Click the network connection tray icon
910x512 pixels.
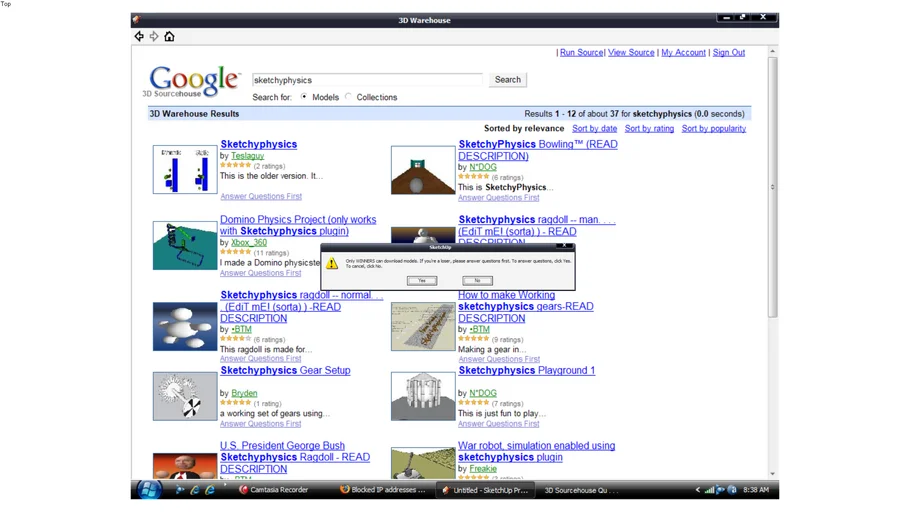point(720,490)
